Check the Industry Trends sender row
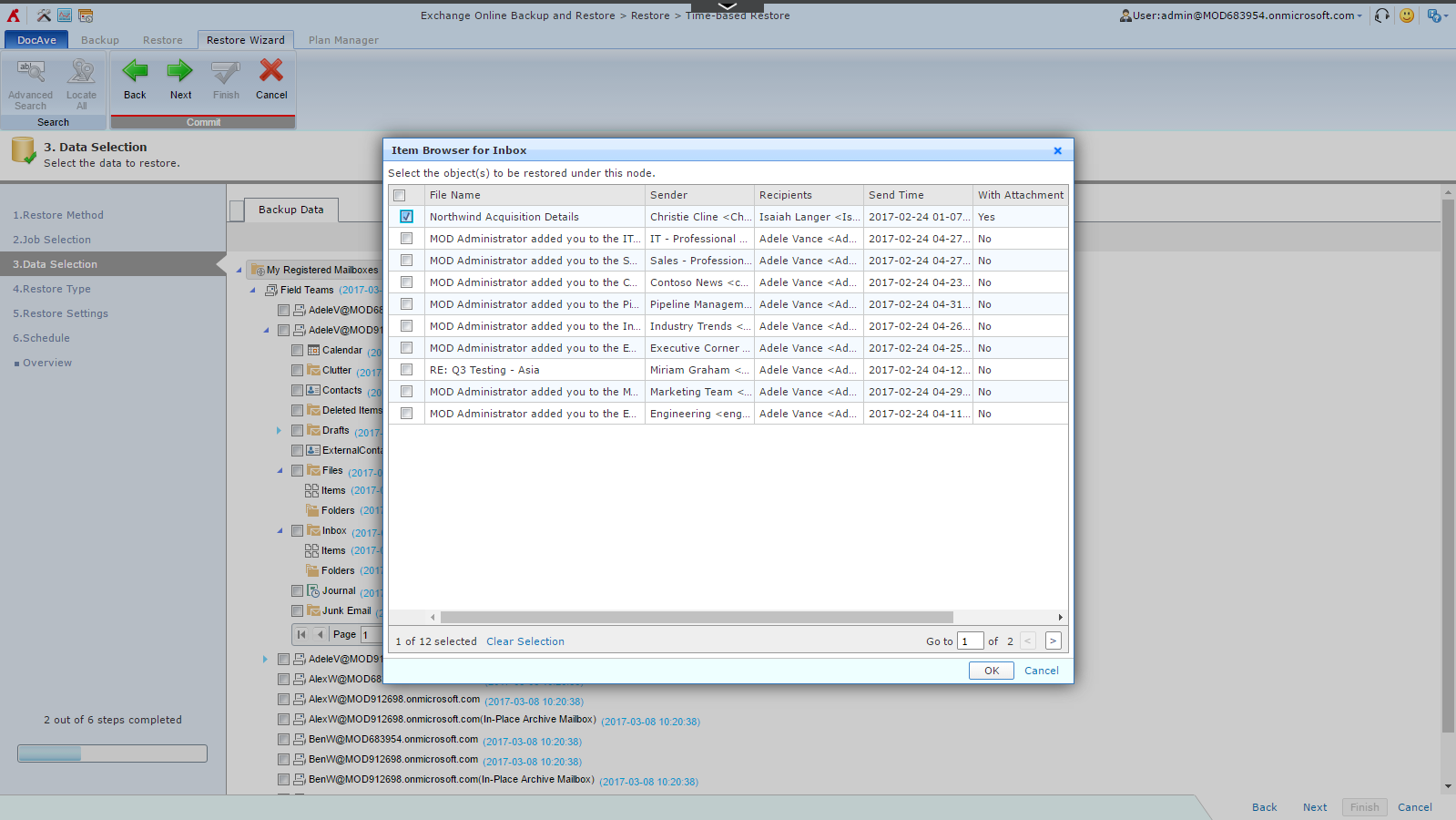The image size is (1456, 820). click(406, 325)
